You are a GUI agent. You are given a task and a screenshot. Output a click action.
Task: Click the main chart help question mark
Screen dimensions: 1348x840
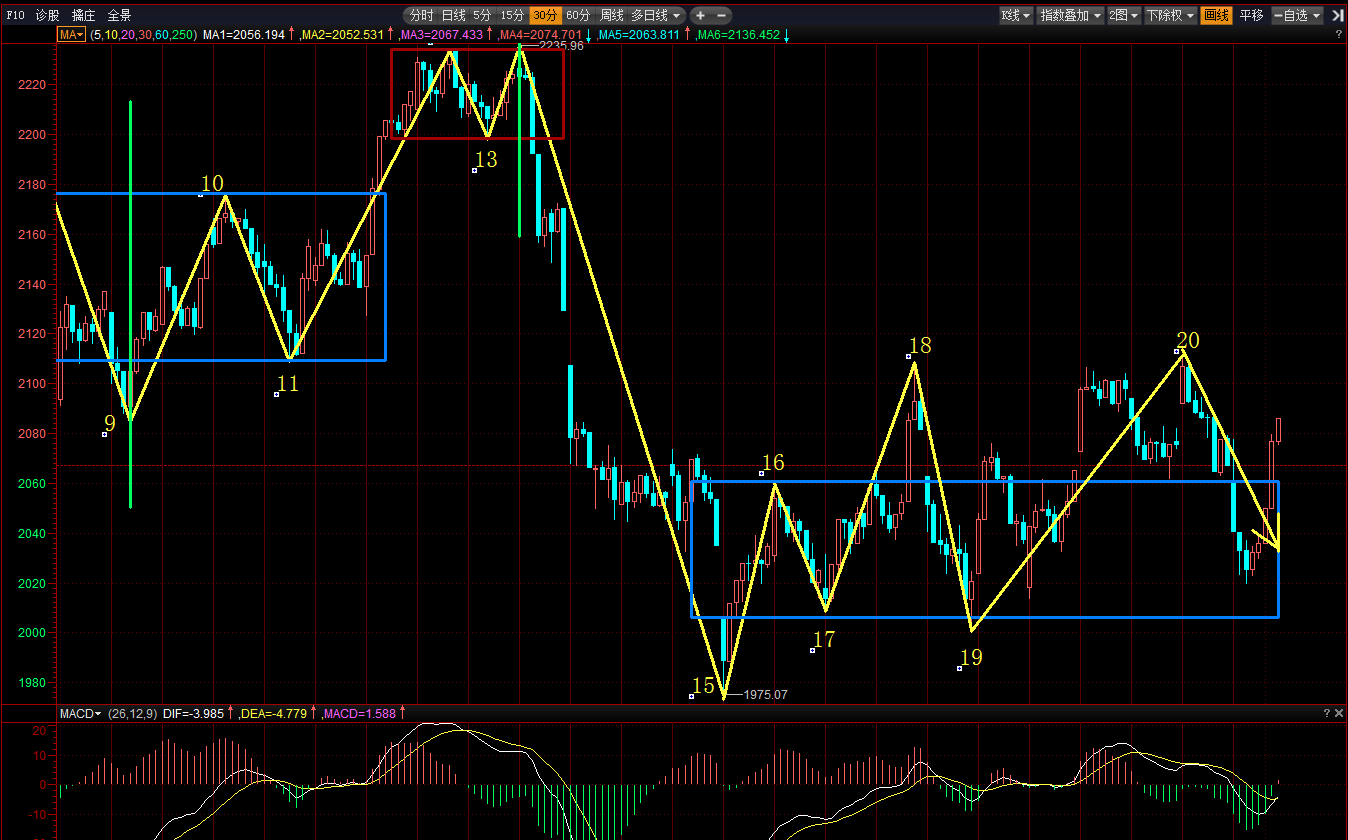coord(1339,35)
